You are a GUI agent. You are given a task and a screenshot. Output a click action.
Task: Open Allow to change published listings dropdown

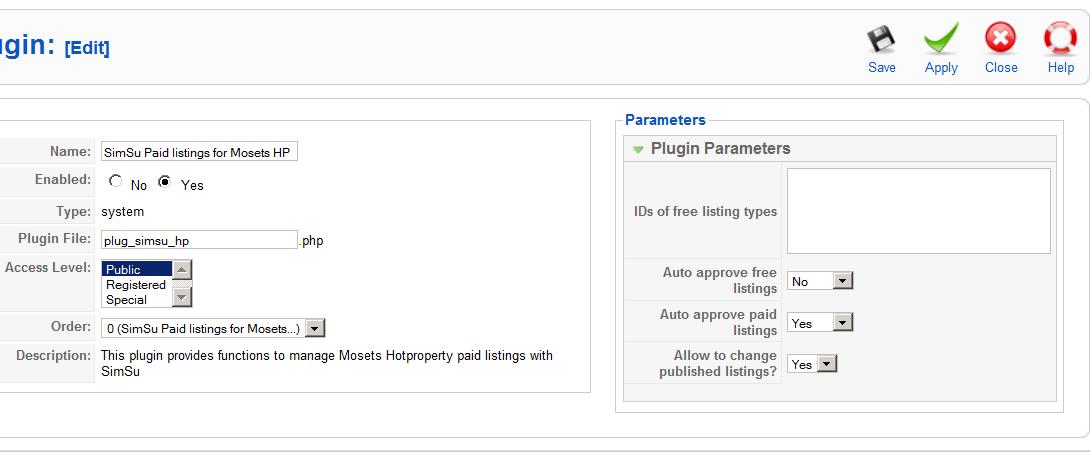coord(826,364)
